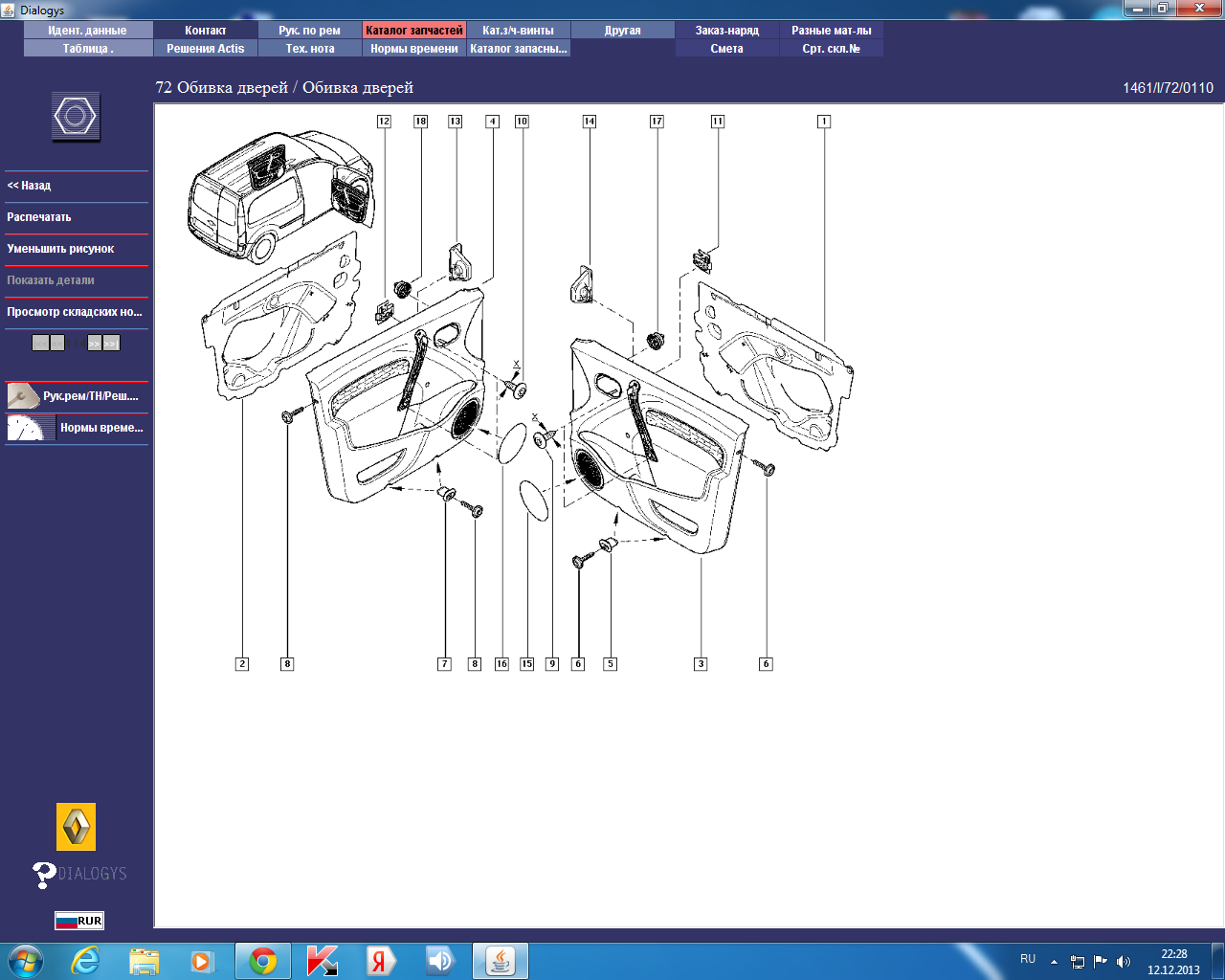1225x980 pixels.
Task: Click RU language indicator in tray
Action: click(1028, 959)
